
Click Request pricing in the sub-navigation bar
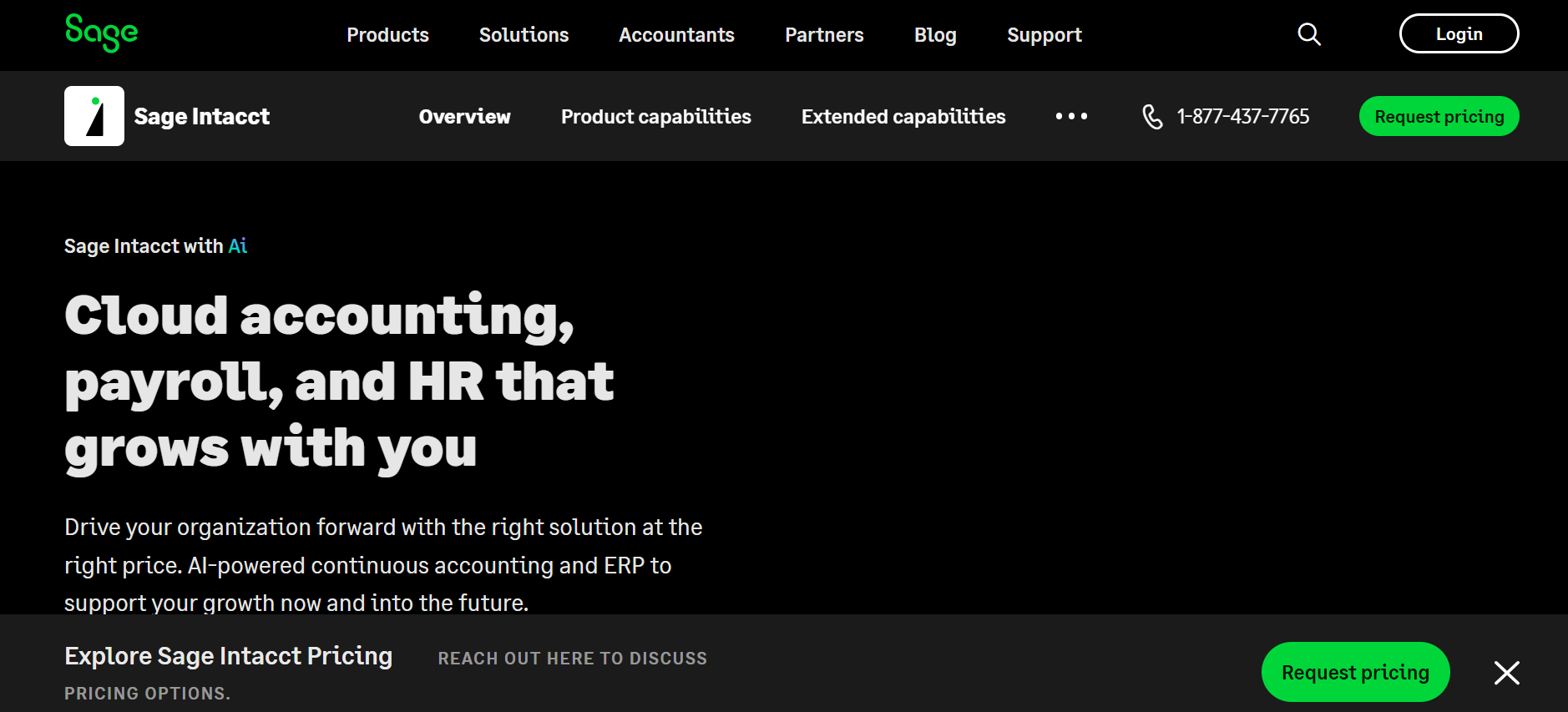1439,117
